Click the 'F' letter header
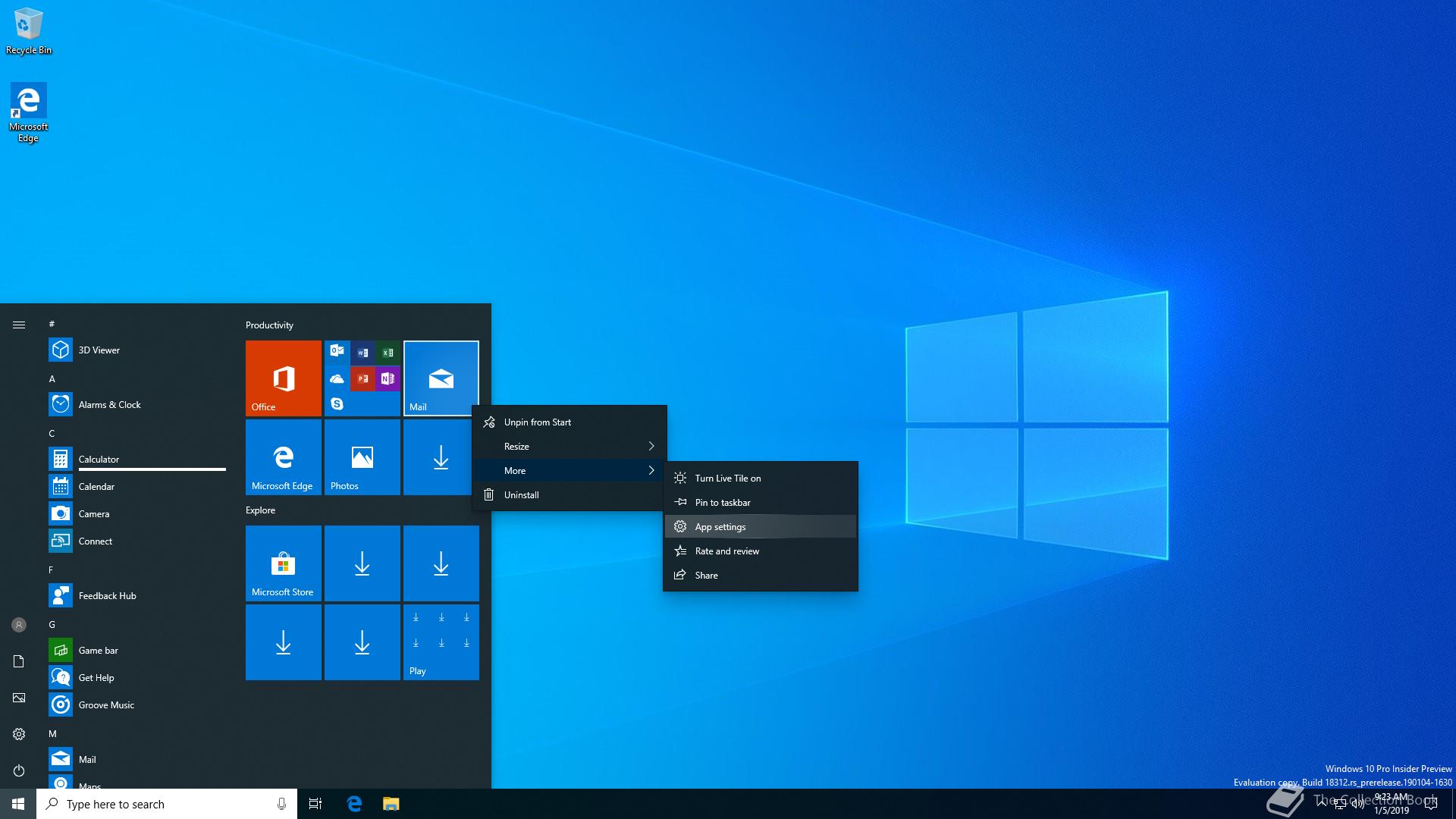Image resolution: width=1456 pixels, height=819 pixels. [x=51, y=570]
